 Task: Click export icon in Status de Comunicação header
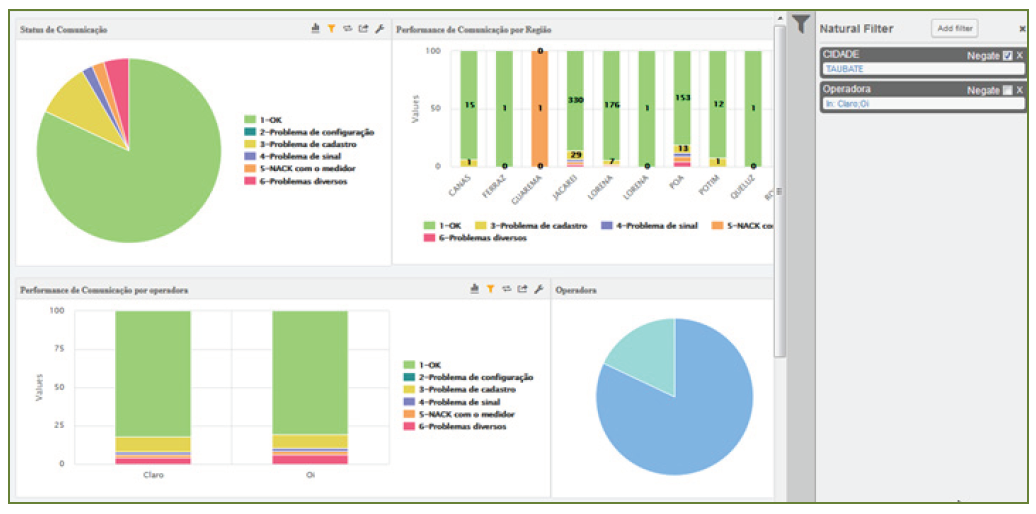[x=364, y=29]
